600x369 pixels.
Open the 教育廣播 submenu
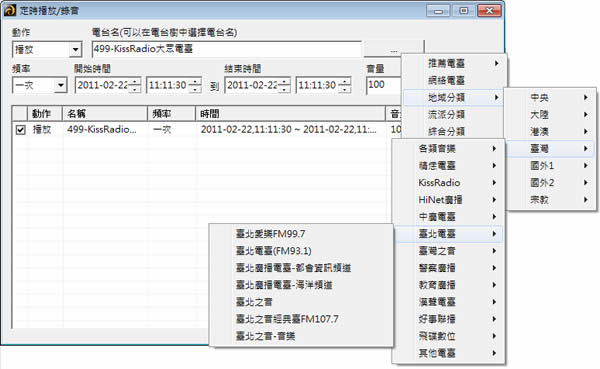(x=448, y=285)
